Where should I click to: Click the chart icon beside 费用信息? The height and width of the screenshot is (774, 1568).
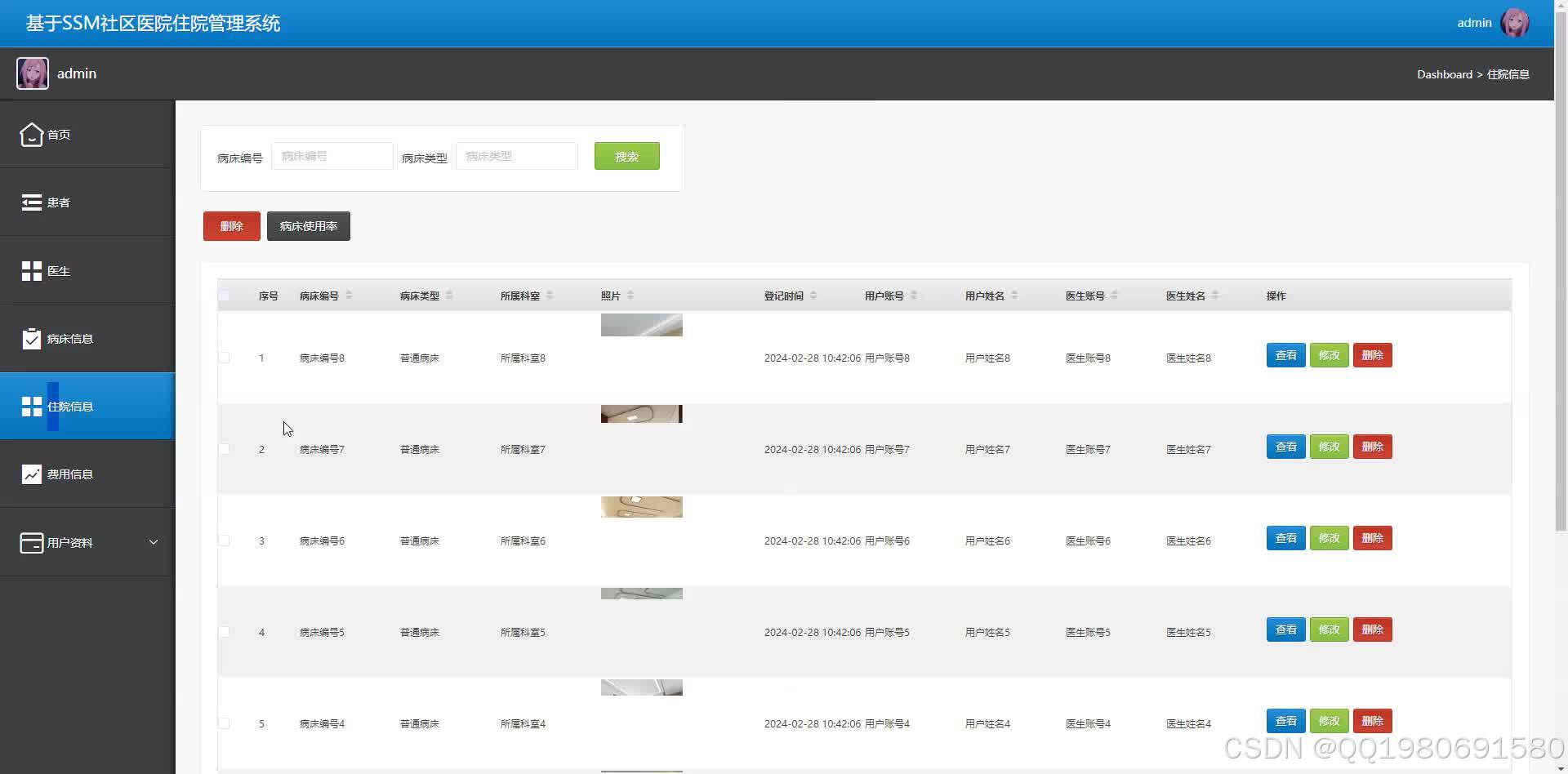coord(31,474)
